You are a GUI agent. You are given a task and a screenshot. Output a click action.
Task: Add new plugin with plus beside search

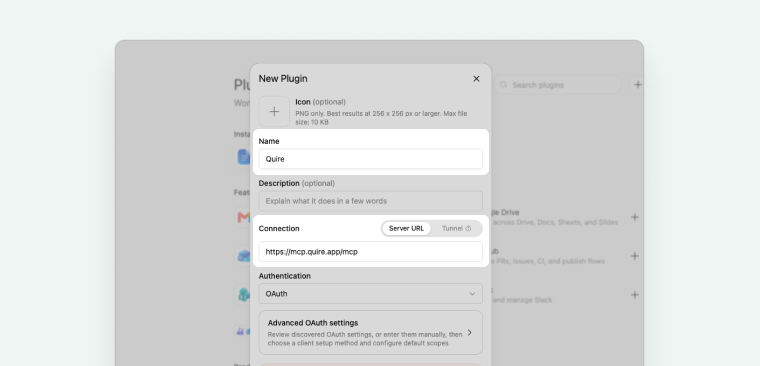click(637, 85)
